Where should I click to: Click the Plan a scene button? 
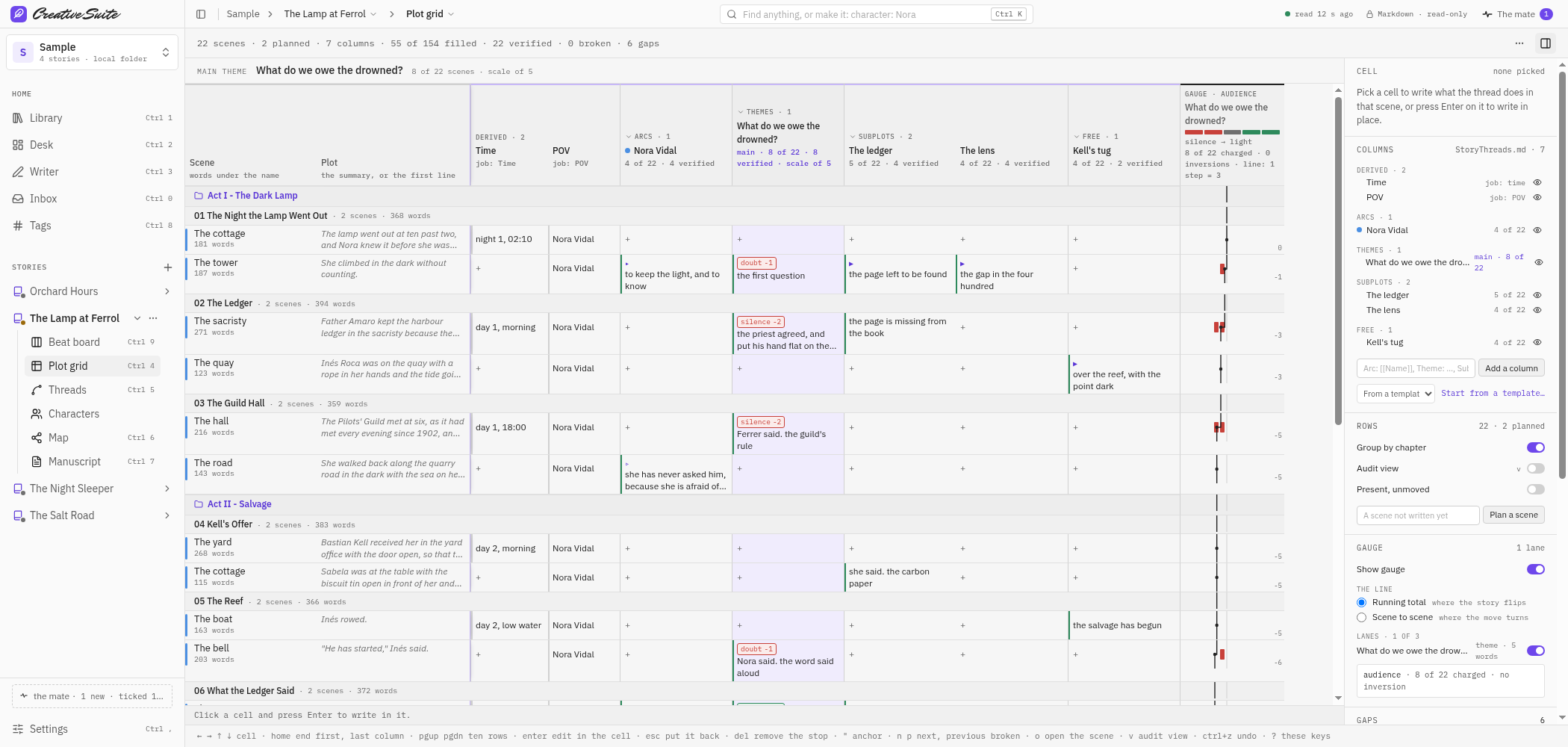(x=1513, y=515)
